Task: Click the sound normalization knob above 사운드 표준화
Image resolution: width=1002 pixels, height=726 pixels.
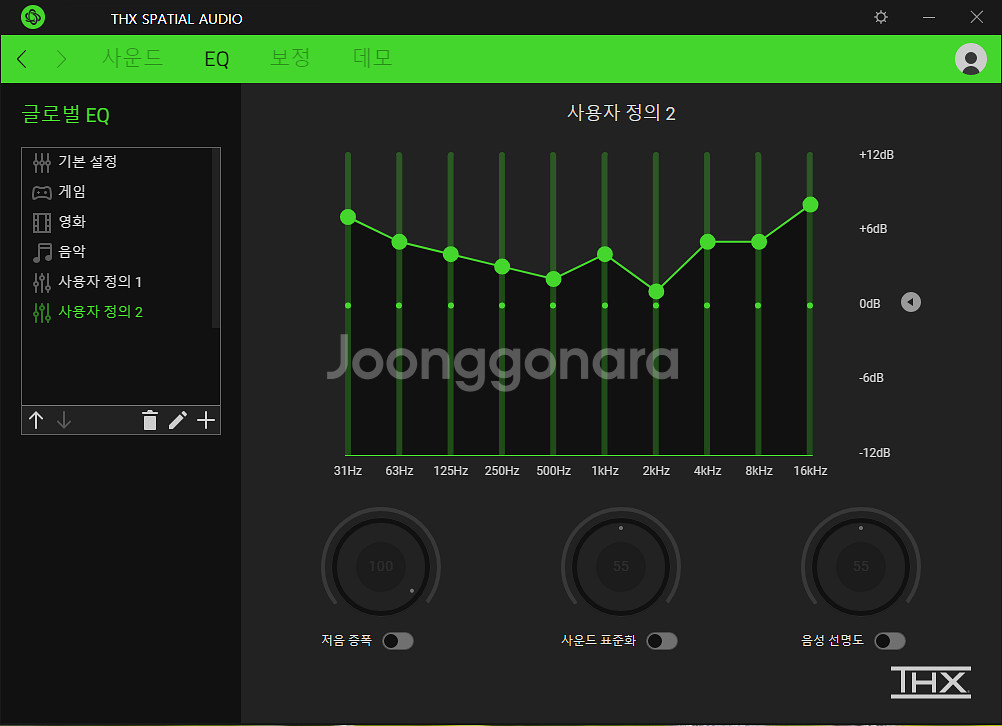Action: click(621, 566)
